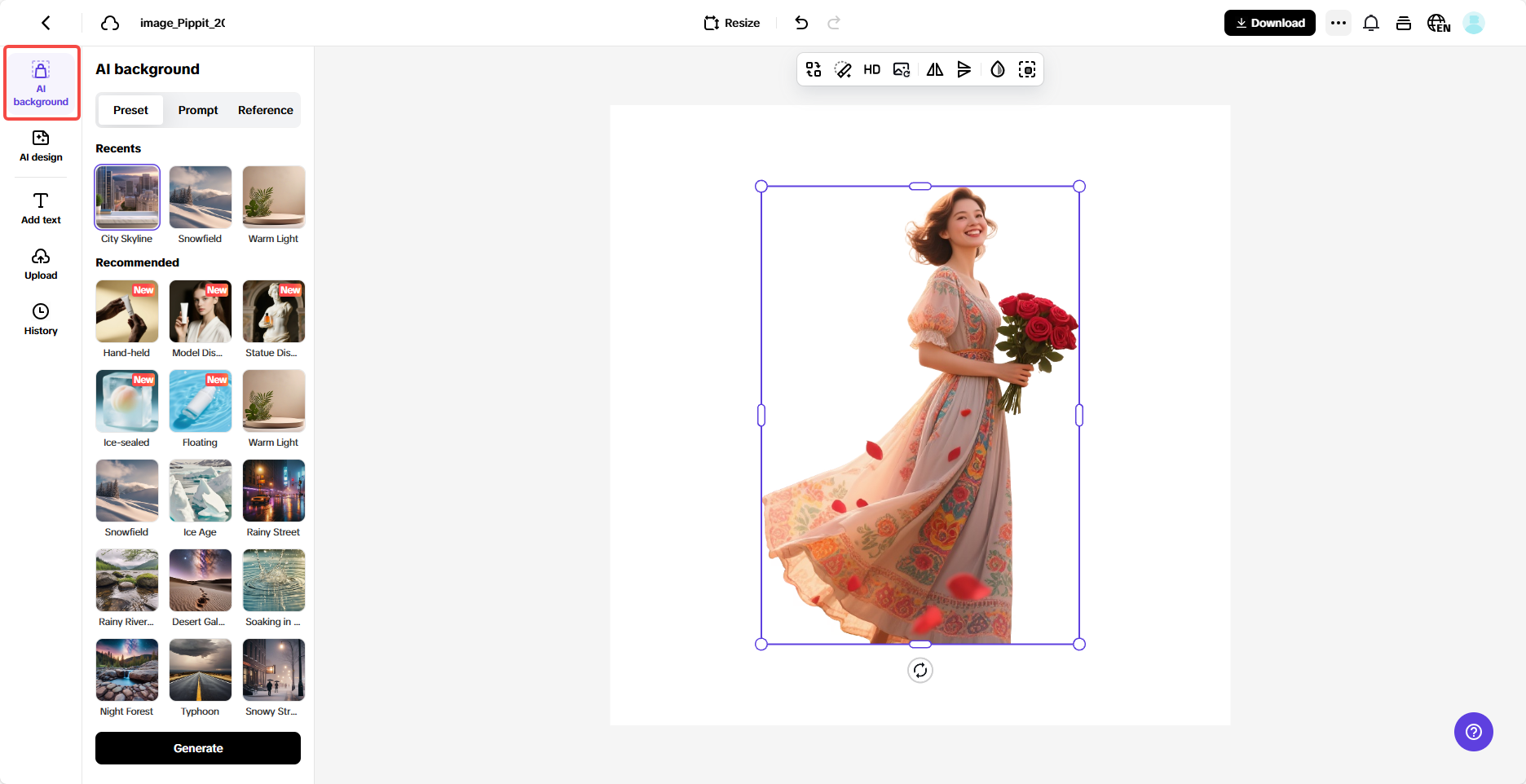
Task: Pick the Typhoon preset thumbnail
Action: pyautogui.click(x=200, y=670)
